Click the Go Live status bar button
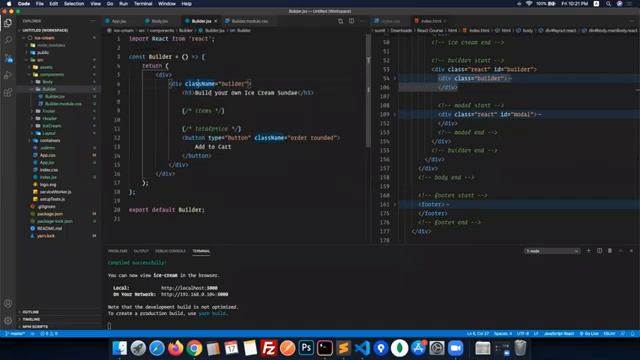Image resolution: width=640 pixels, height=360 pixels. (x=589, y=333)
